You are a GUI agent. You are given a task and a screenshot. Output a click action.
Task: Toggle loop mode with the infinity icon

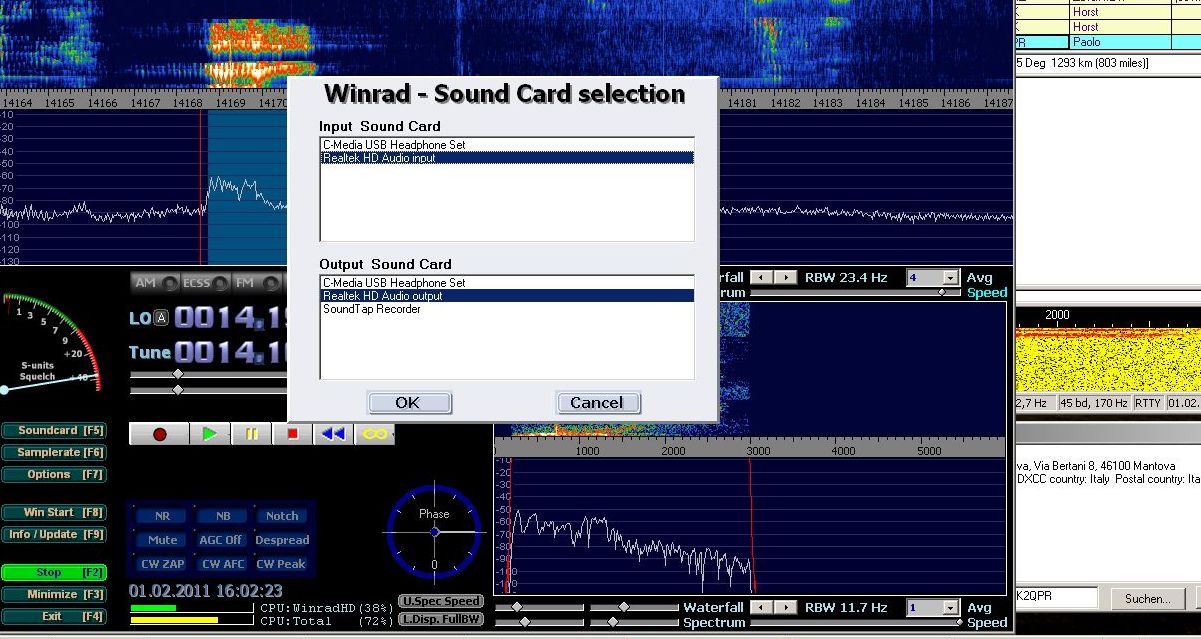tap(376, 434)
